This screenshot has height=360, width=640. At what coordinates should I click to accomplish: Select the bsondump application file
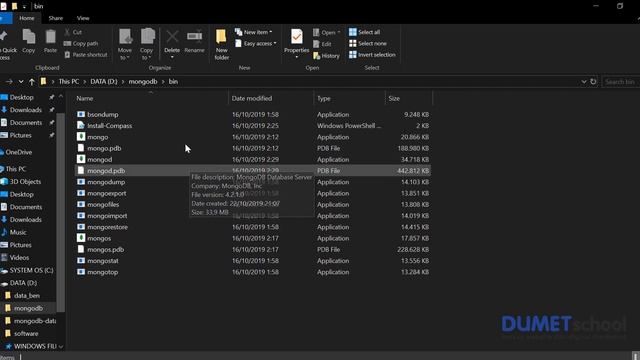coord(253,115)
